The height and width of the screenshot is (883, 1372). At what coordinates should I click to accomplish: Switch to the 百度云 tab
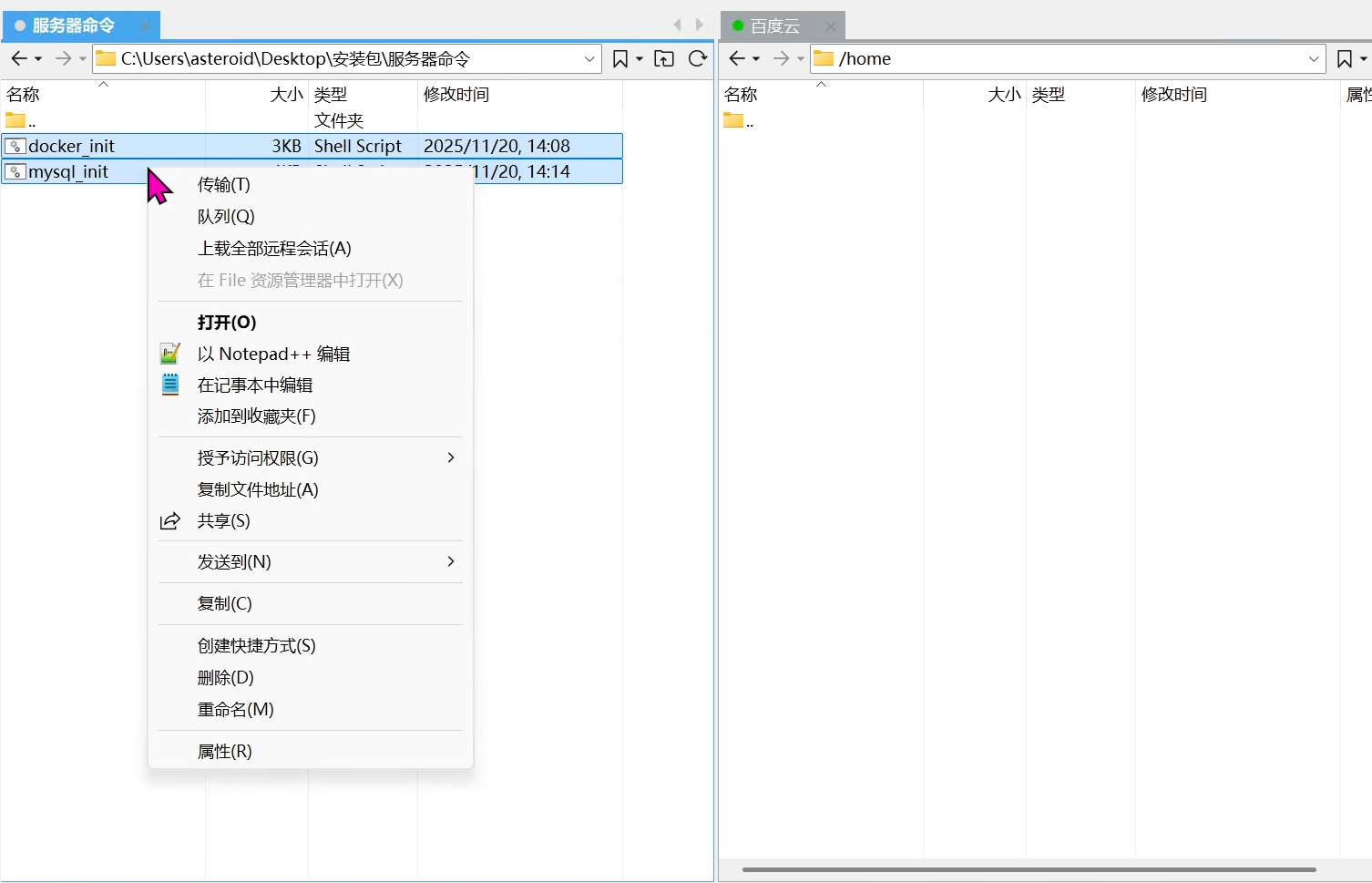(x=774, y=26)
